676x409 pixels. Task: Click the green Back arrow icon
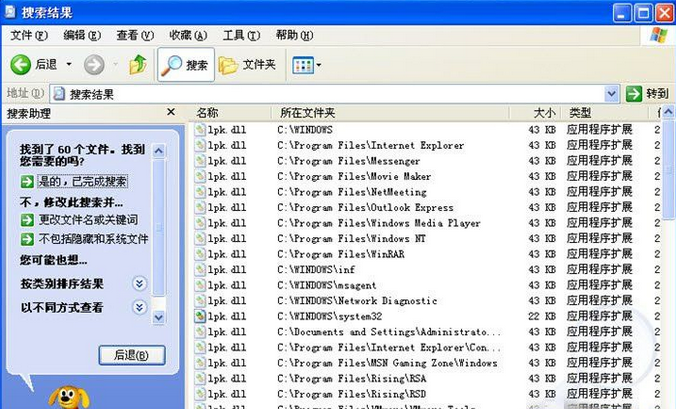point(20,65)
